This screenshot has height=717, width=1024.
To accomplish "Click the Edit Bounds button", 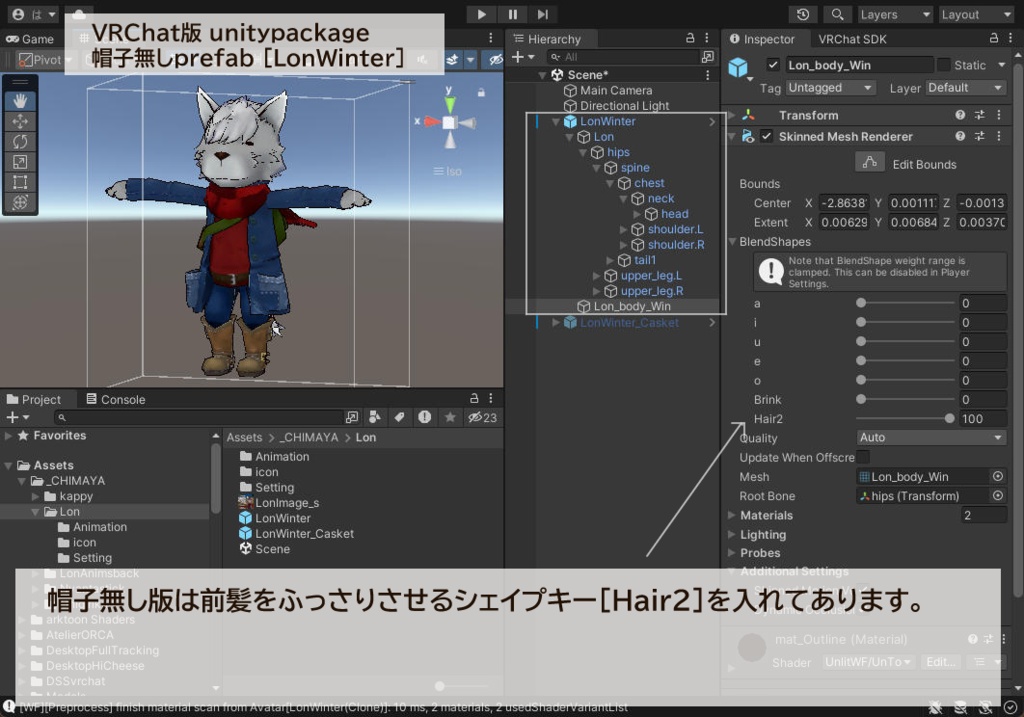I will (x=869, y=162).
